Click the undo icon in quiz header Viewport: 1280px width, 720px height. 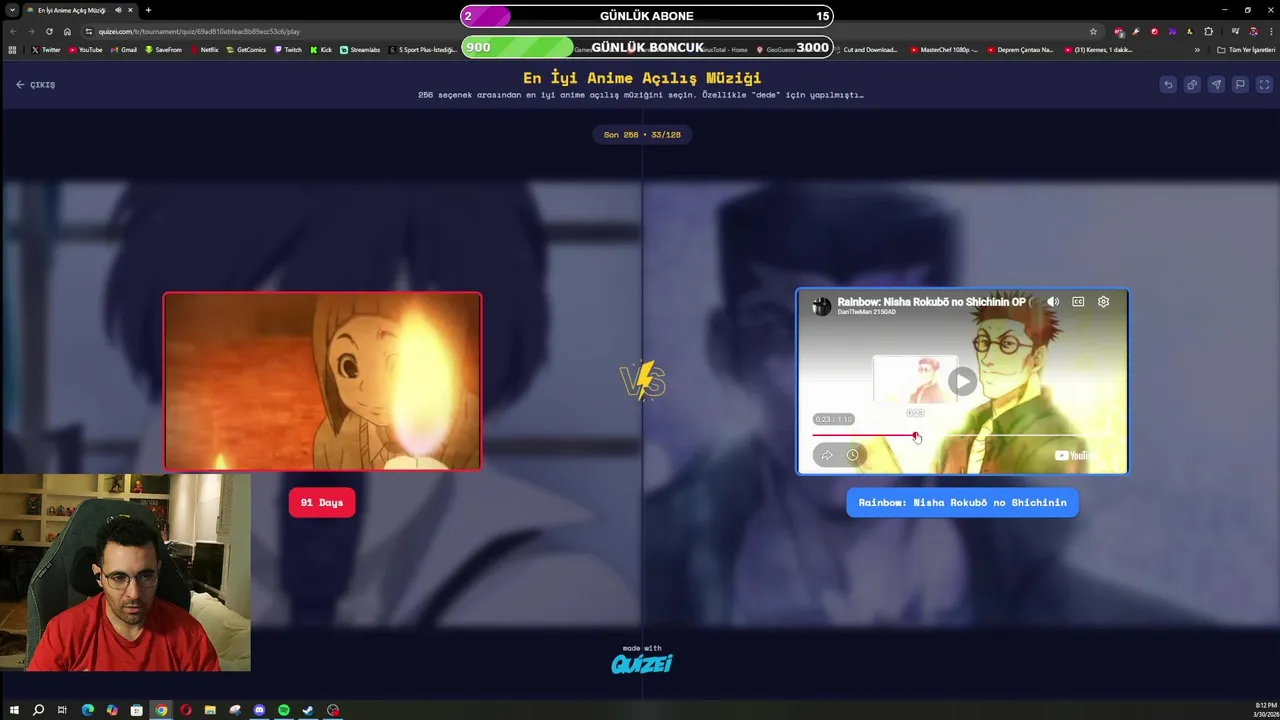1168,85
